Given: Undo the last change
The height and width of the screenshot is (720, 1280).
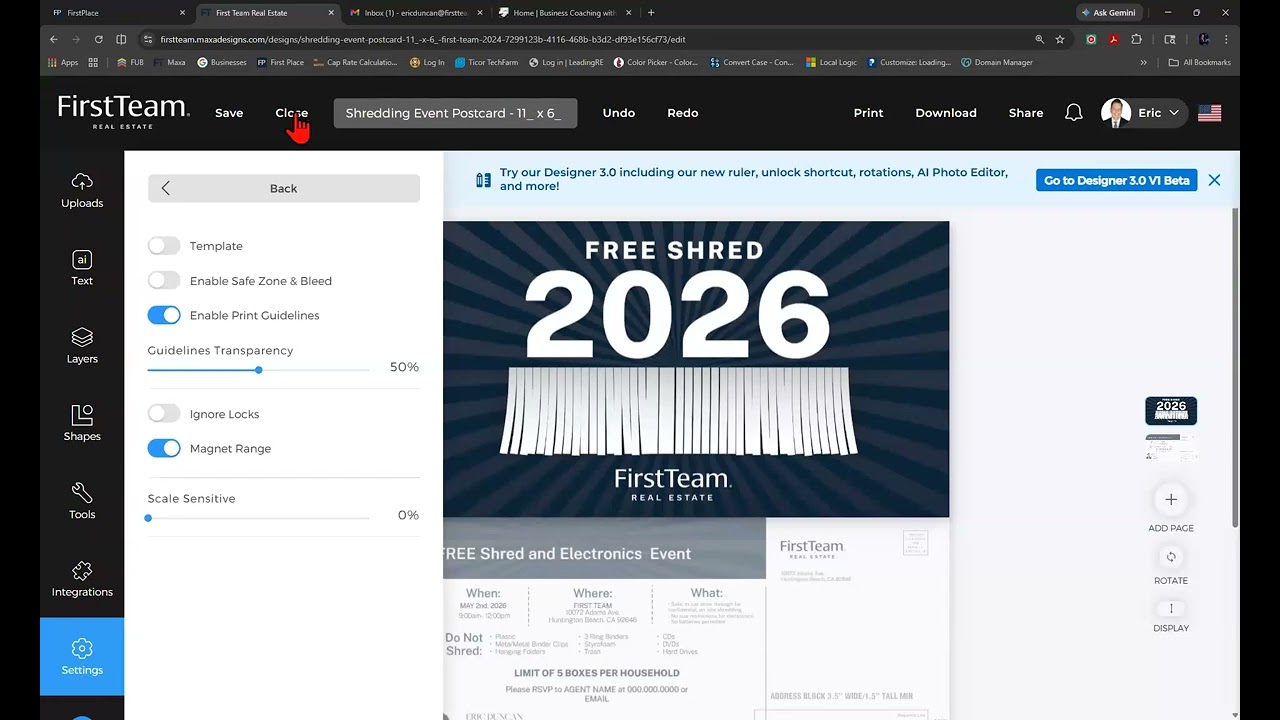Looking at the screenshot, I should pyautogui.click(x=619, y=113).
